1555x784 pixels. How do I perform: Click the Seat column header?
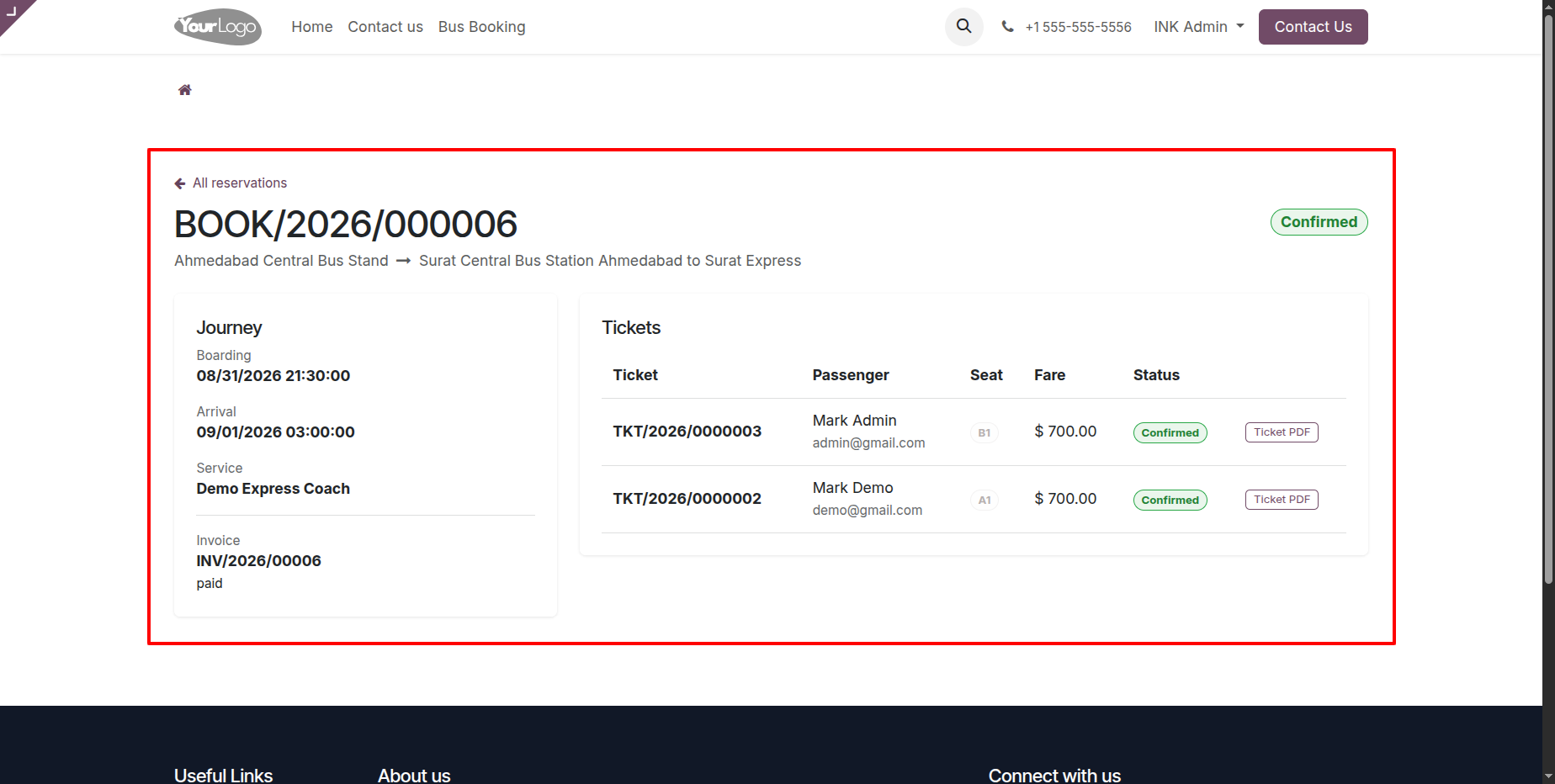coord(986,375)
